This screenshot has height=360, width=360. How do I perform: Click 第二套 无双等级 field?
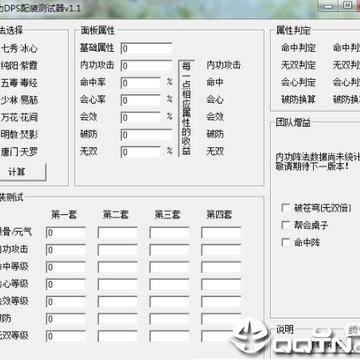coord(118,336)
